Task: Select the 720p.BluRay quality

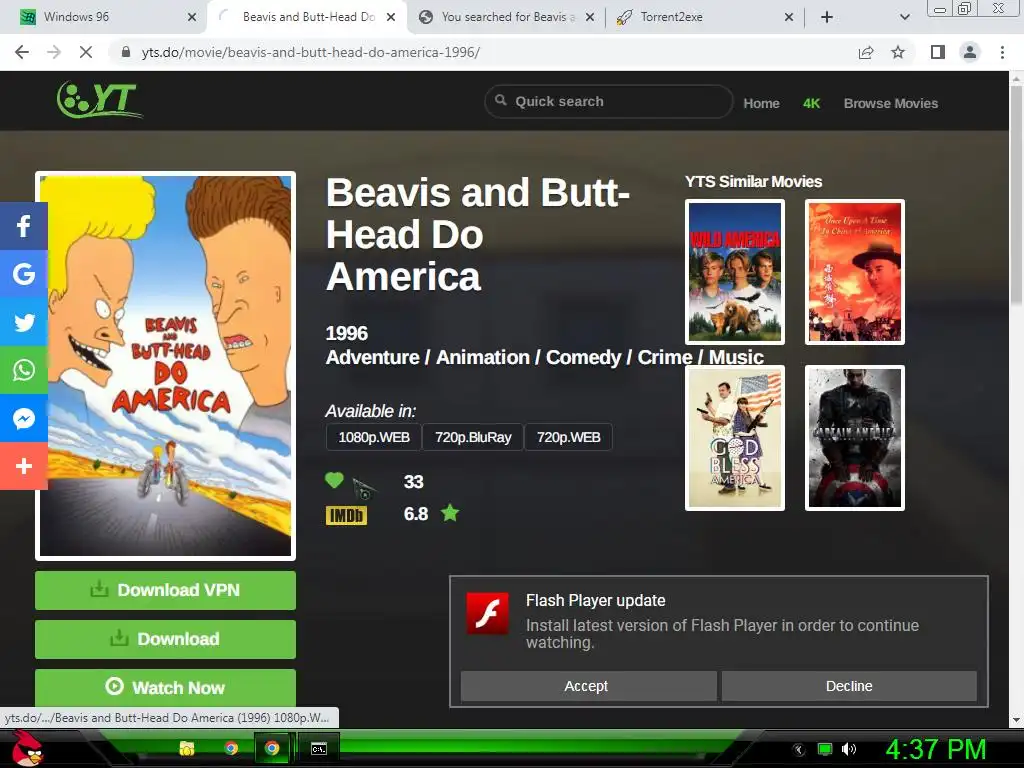Action: click(473, 437)
